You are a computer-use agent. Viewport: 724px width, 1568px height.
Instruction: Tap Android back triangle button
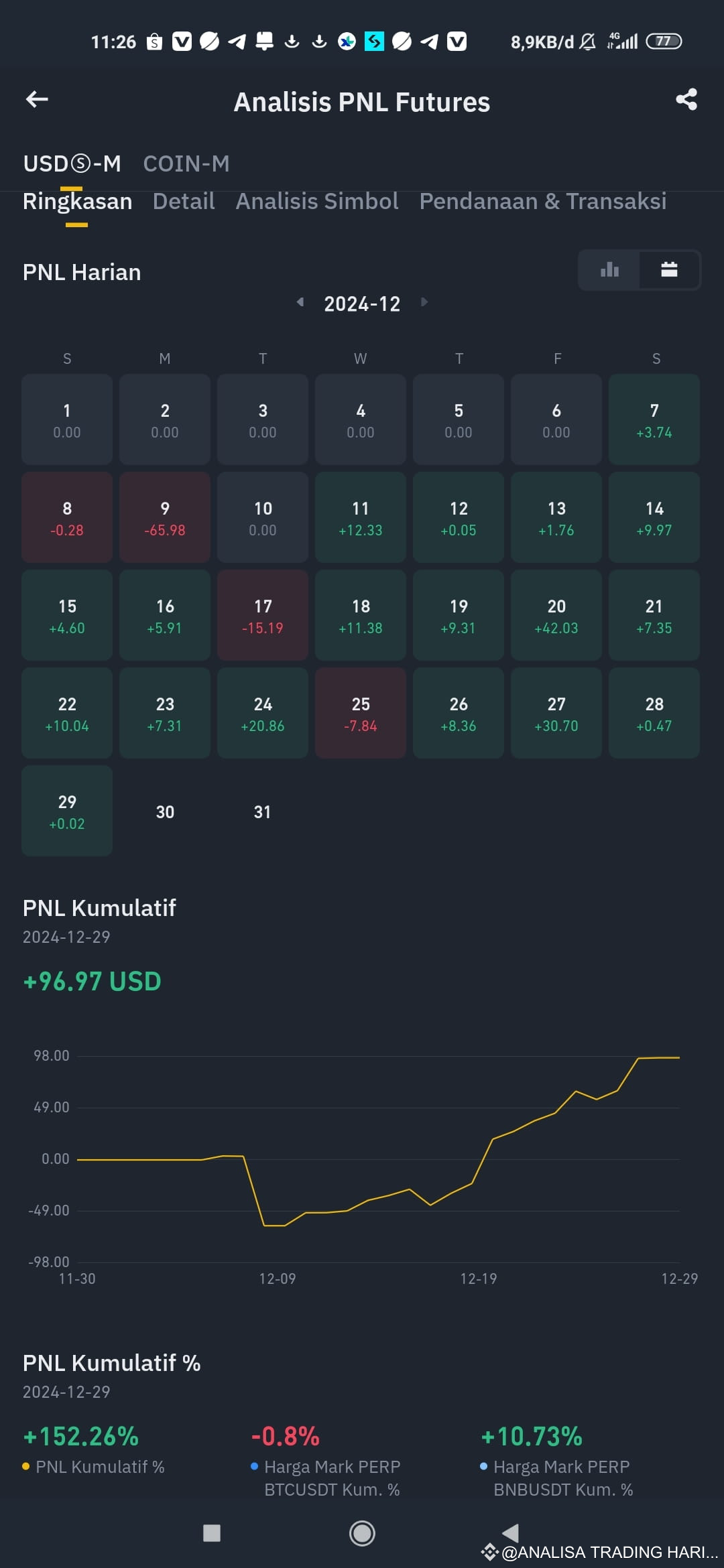[x=511, y=1532]
